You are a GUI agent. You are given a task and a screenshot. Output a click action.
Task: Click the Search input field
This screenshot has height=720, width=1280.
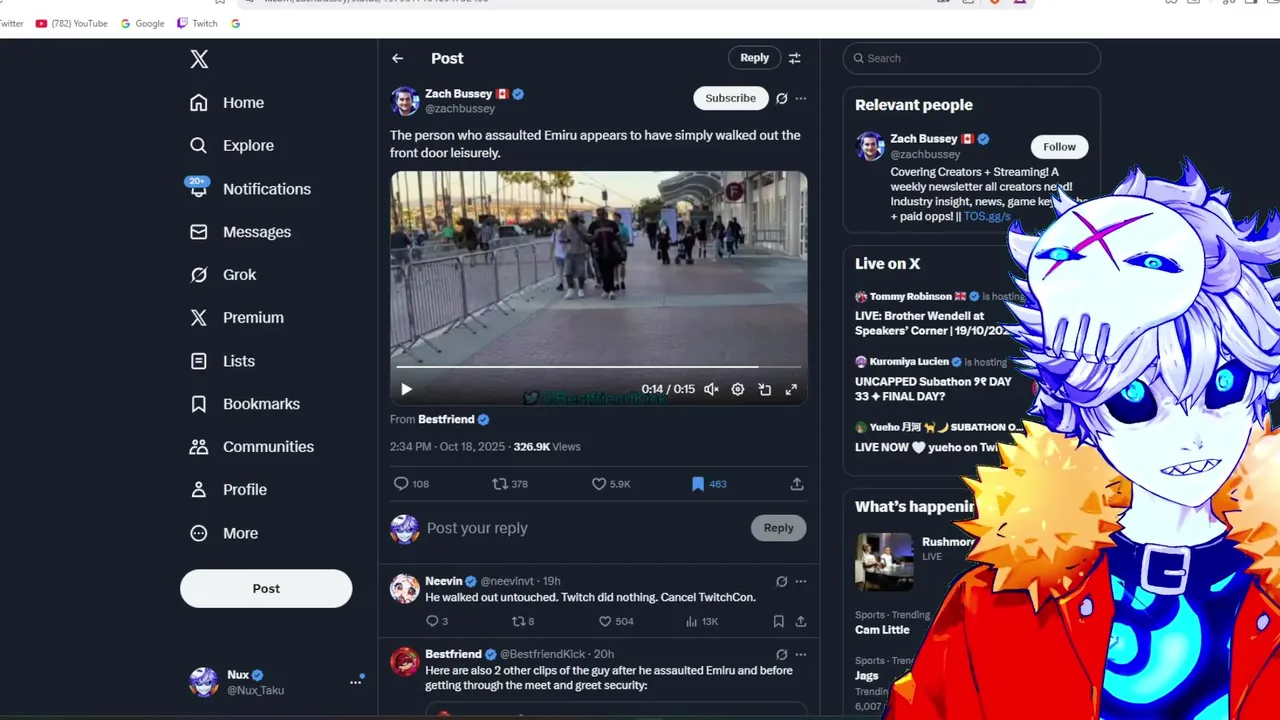[x=972, y=58]
